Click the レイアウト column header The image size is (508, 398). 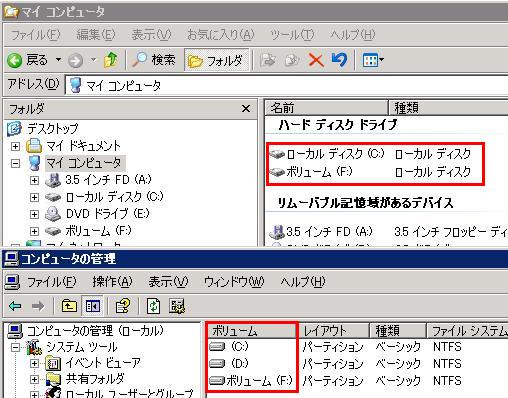pyautogui.click(x=333, y=331)
